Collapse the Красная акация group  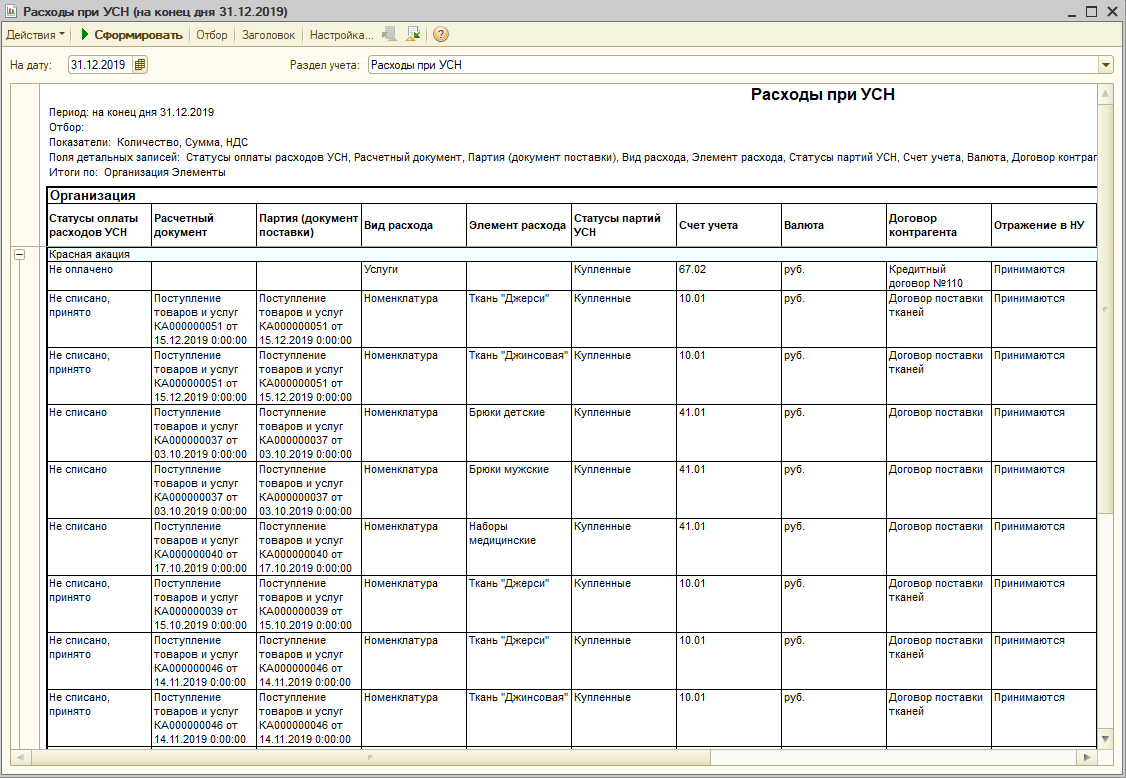click(18, 255)
